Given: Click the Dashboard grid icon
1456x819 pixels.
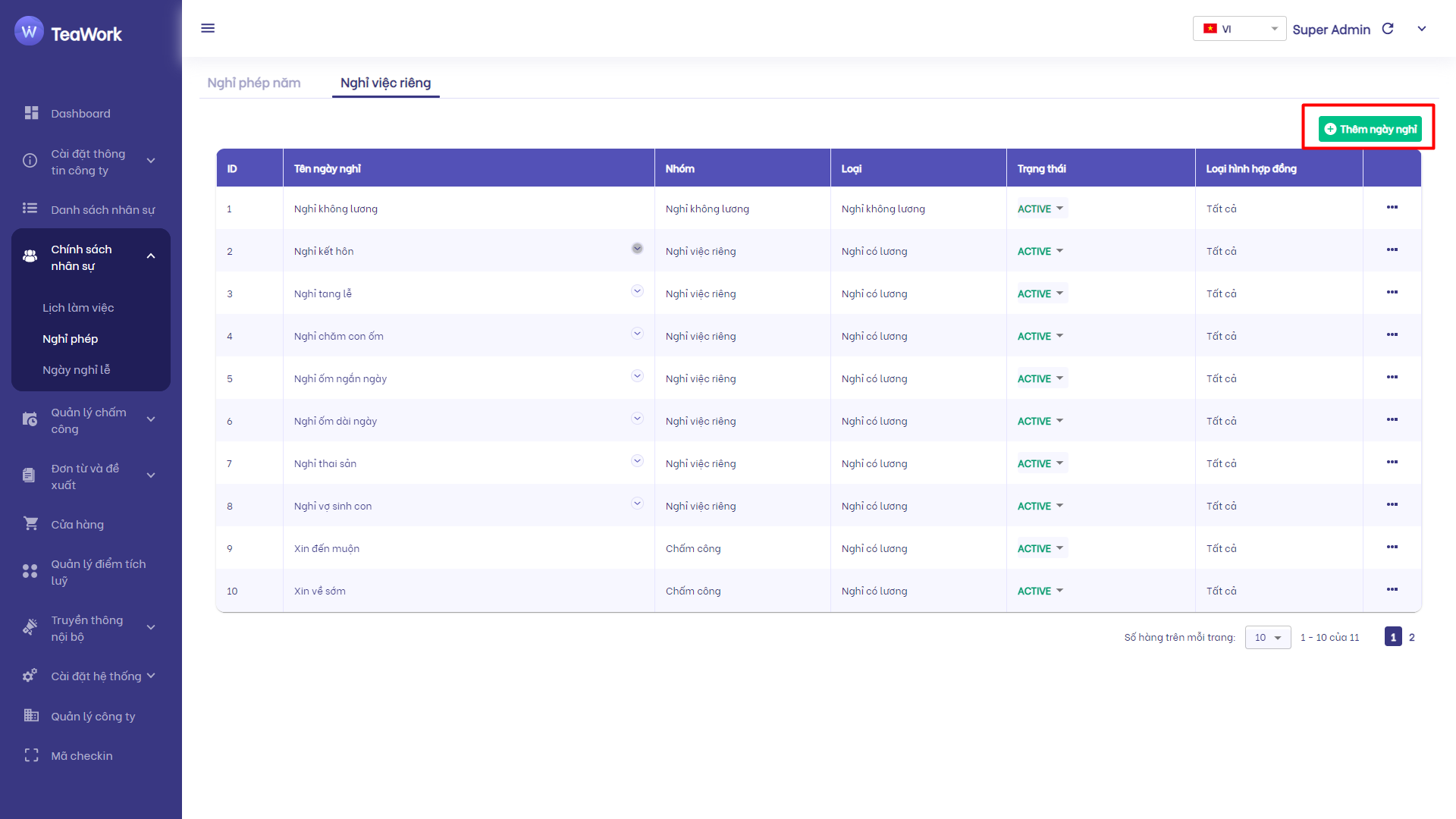Looking at the screenshot, I should pyautogui.click(x=31, y=113).
